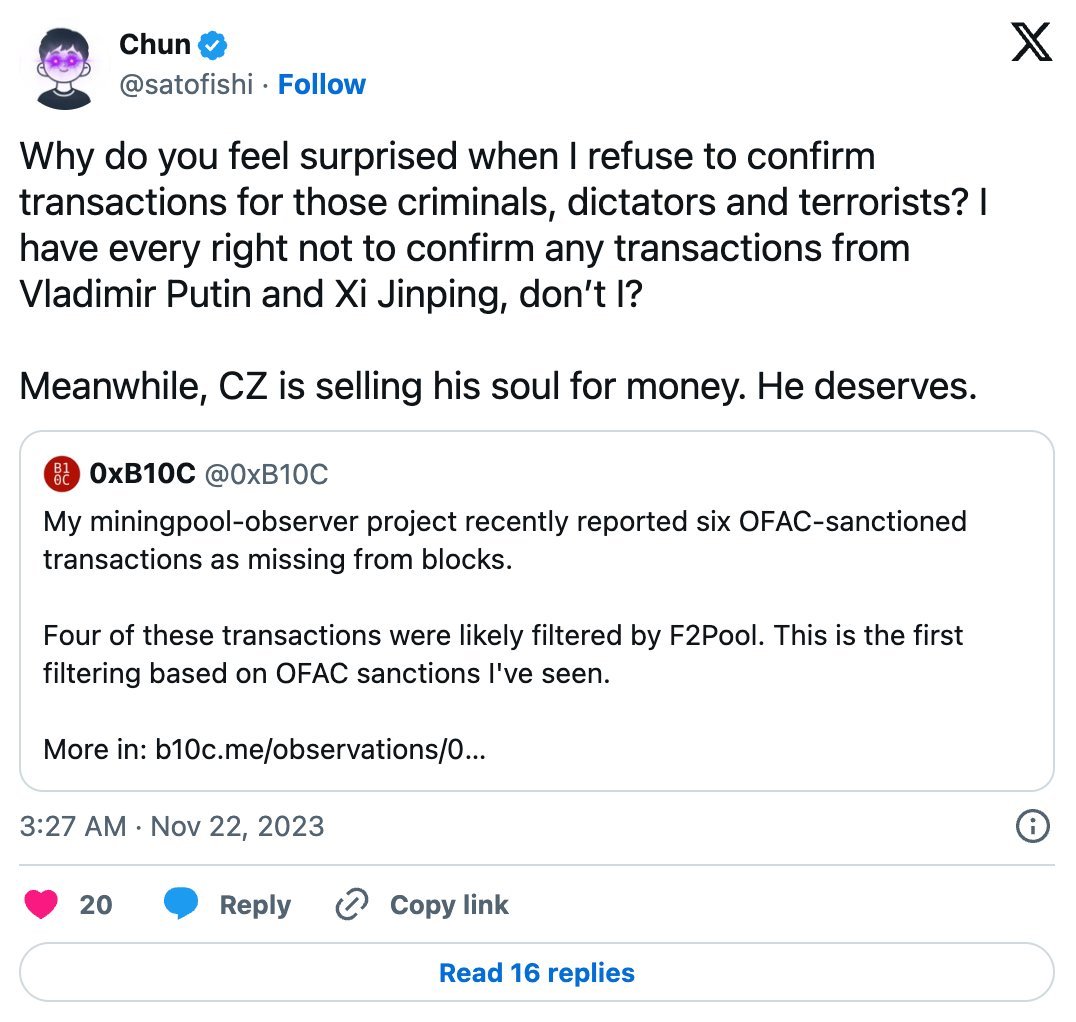Click the 0xB10C red avatar icon
This screenshot has width=1076, height=1022.
[x=61, y=475]
